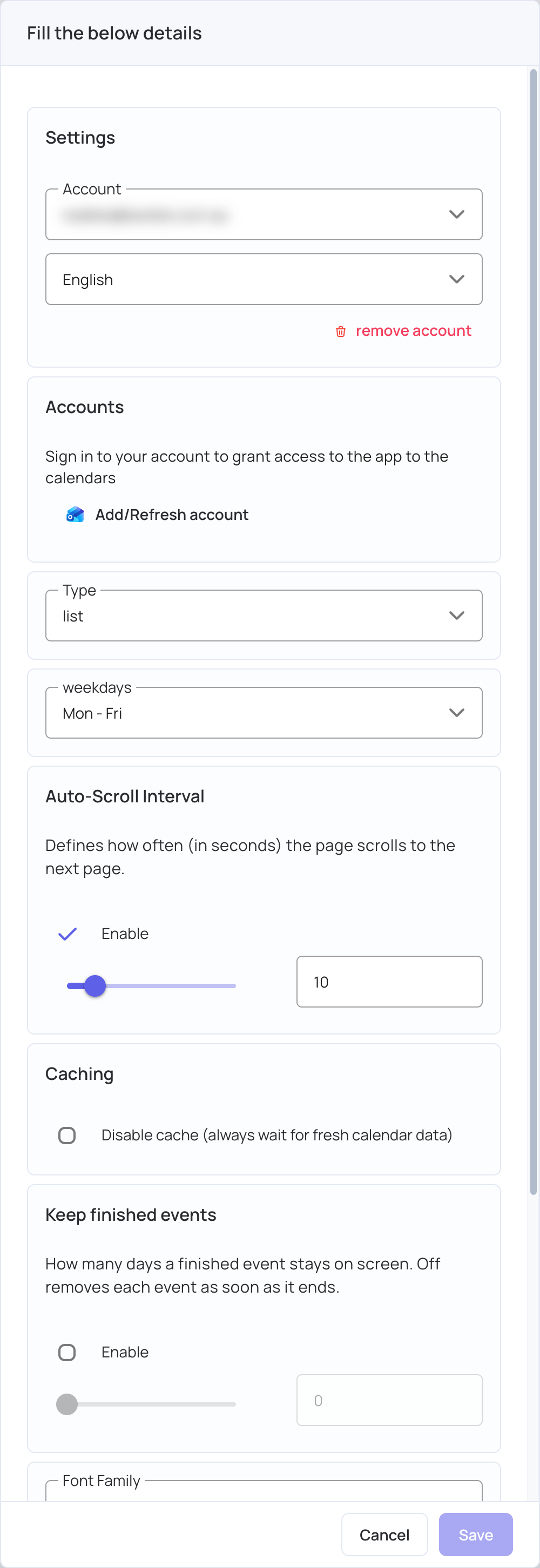Open the English language dropdown
The height and width of the screenshot is (1568, 540).
264,279
